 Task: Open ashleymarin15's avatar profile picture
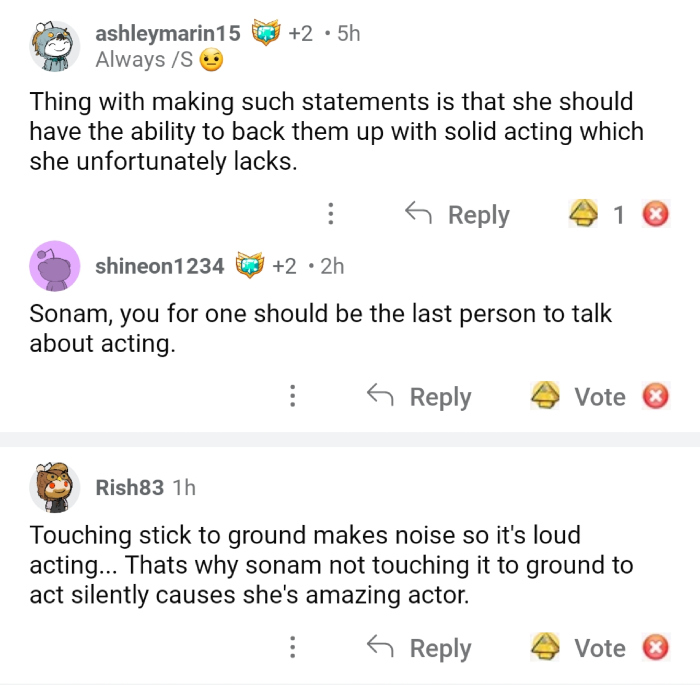click(54, 46)
